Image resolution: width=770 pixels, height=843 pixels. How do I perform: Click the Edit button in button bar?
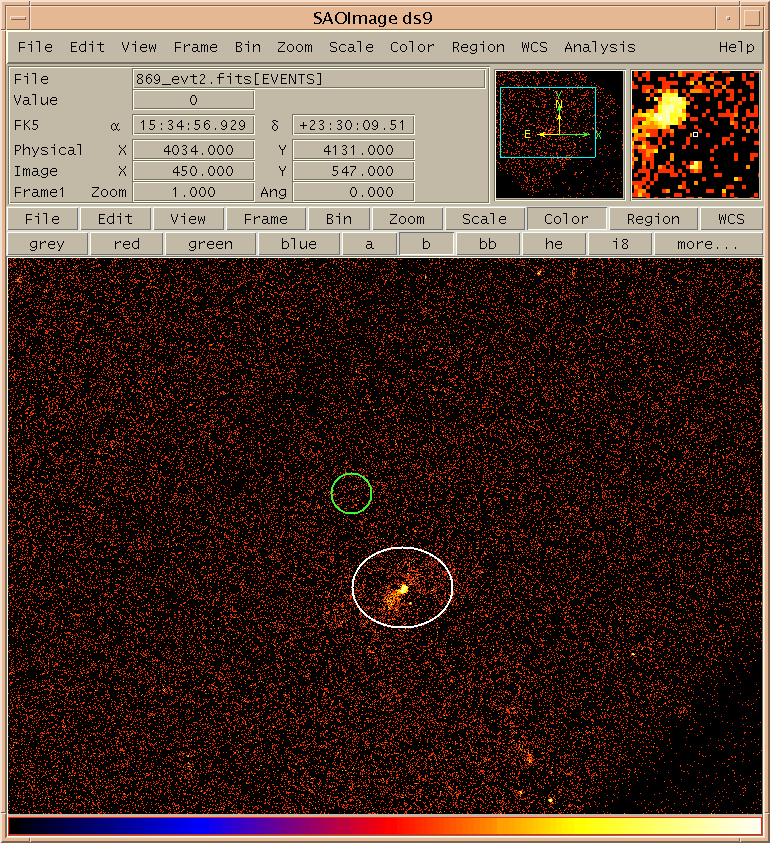(115, 219)
